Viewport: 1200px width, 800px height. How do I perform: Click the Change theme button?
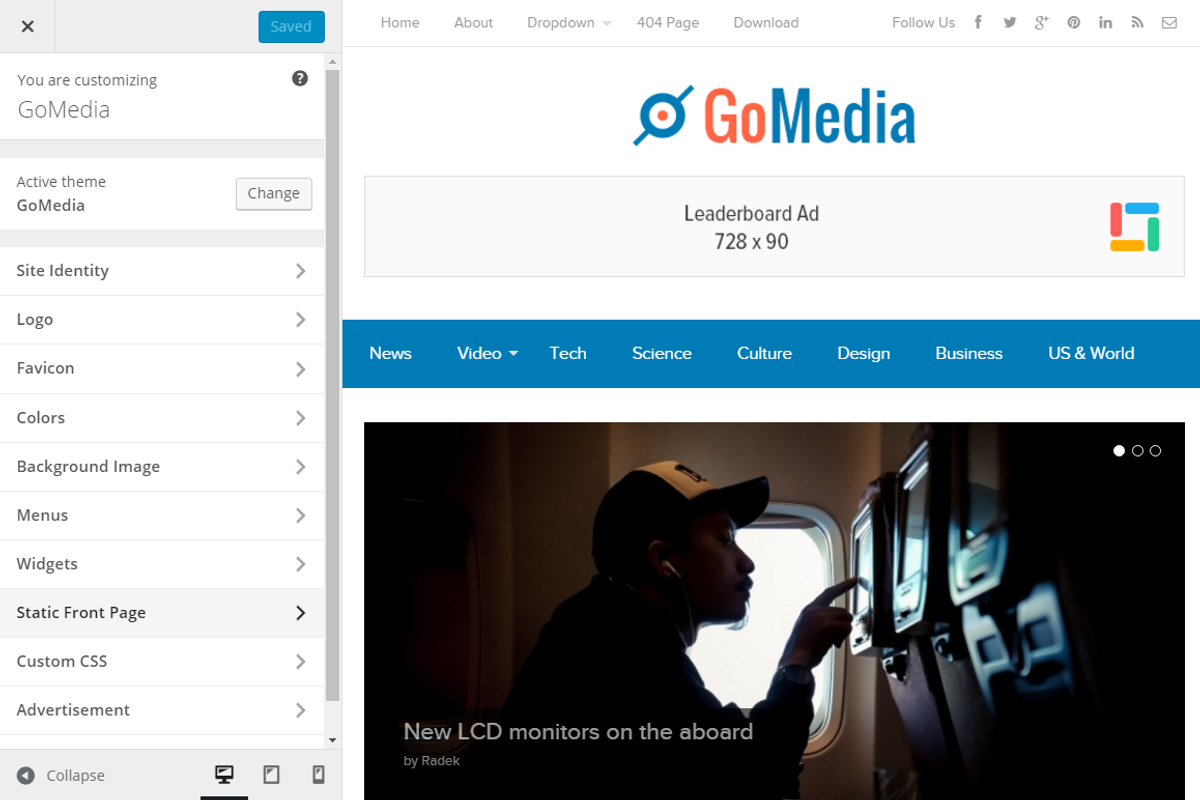click(274, 194)
